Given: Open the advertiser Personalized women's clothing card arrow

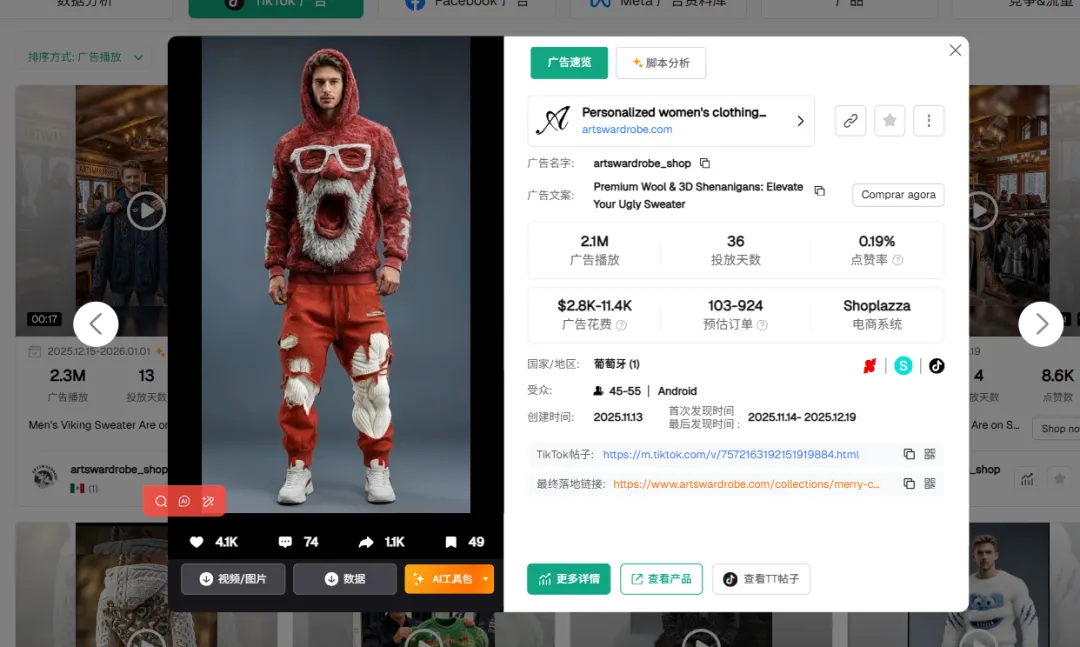Looking at the screenshot, I should [x=800, y=121].
